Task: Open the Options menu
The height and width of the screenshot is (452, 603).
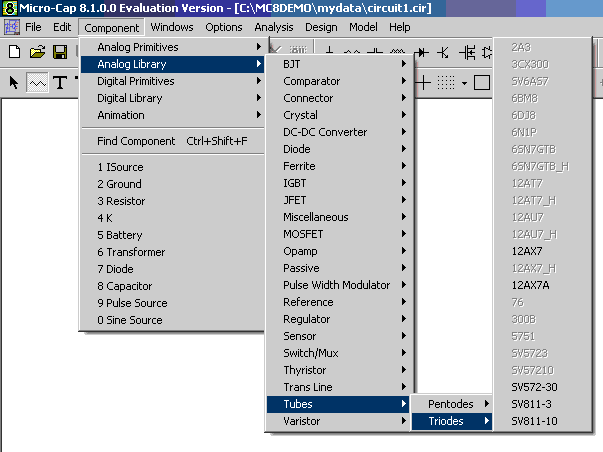Action: [224, 27]
